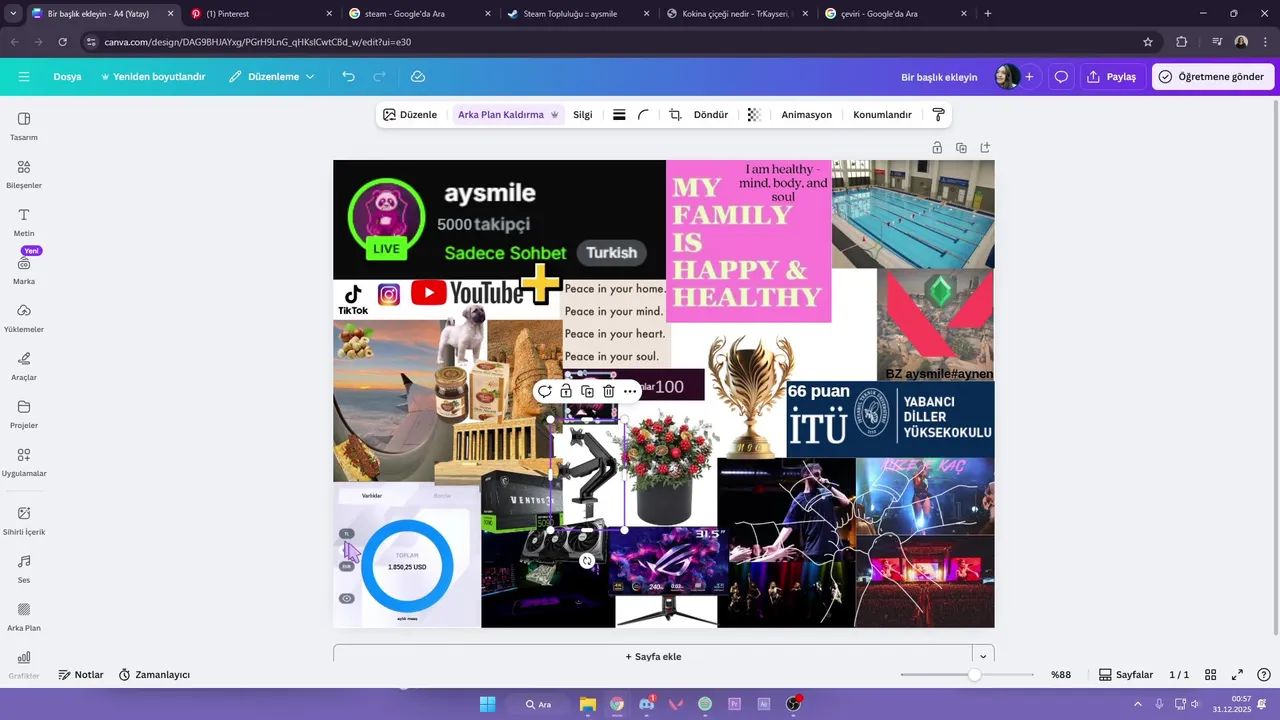The width and height of the screenshot is (1280, 720).
Task: Switch to steam - Google'da Ara tab
Action: tap(420, 14)
